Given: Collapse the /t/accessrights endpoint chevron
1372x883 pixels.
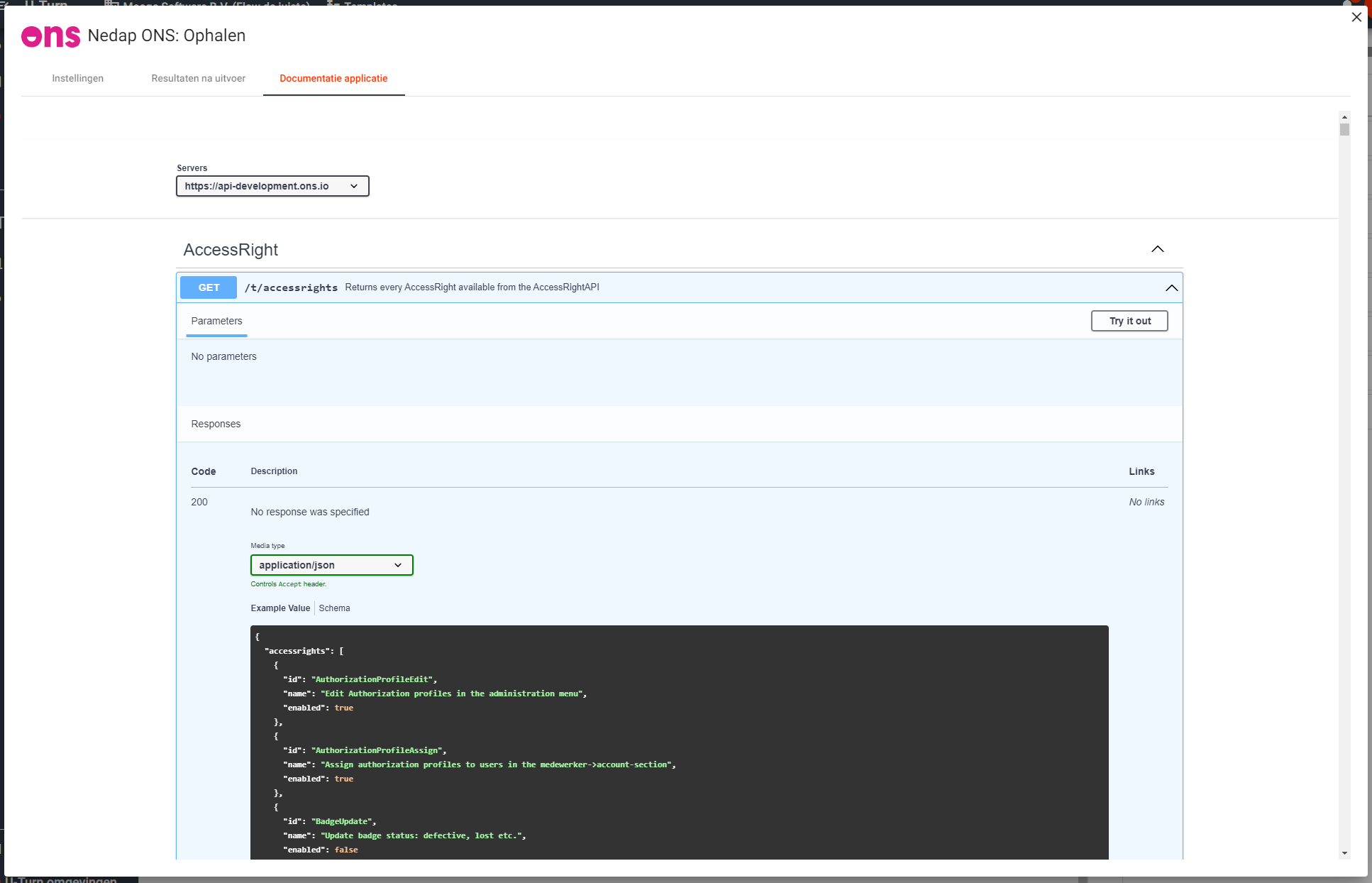Looking at the screenshot, I should coord(1171,287).
